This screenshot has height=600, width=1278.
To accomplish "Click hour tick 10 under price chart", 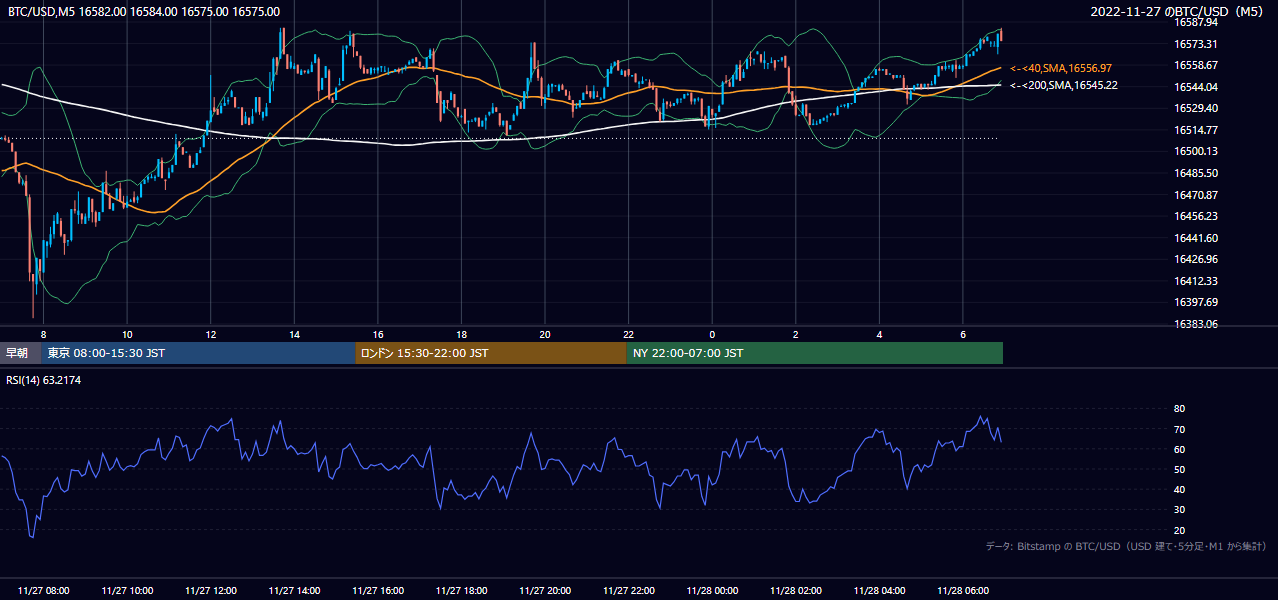I will pyautogui.click(x=127, y=334).
